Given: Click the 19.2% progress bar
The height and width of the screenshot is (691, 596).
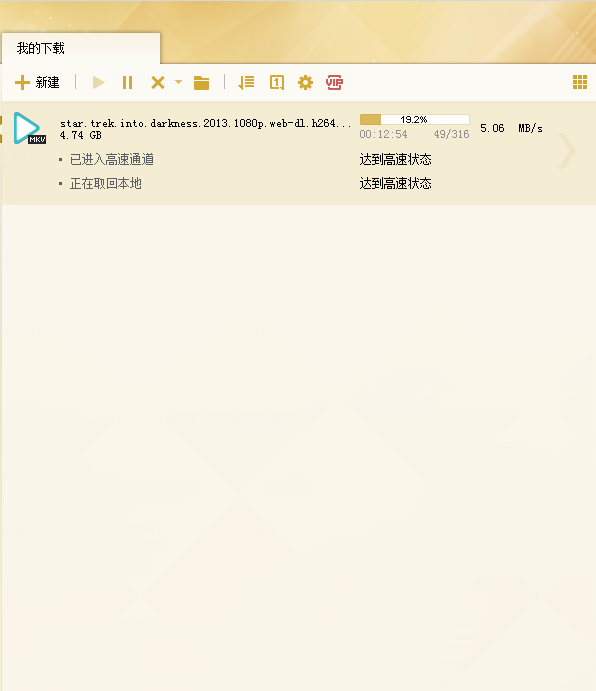Looking at the screenshot, I should pyautogui.click(x=414, y=119).
